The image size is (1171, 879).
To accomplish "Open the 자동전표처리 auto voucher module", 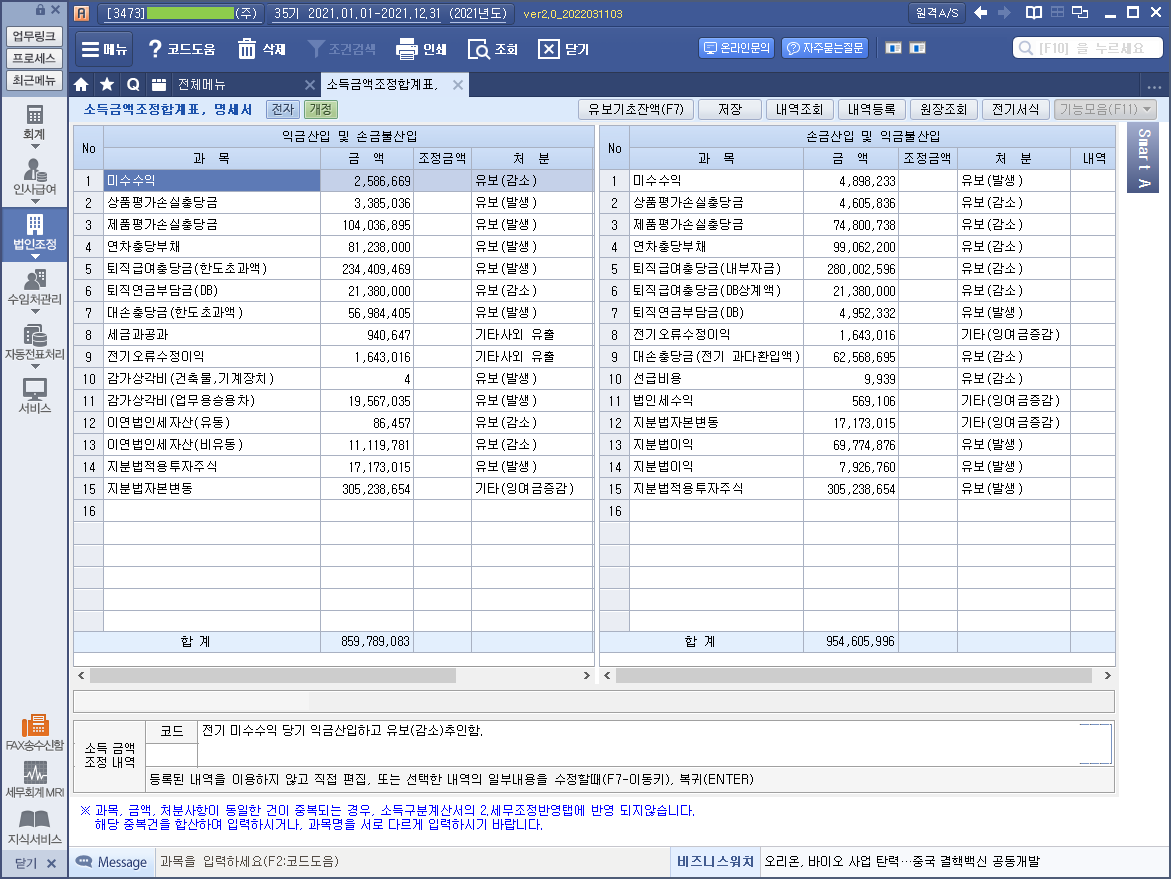I will 34,343.
